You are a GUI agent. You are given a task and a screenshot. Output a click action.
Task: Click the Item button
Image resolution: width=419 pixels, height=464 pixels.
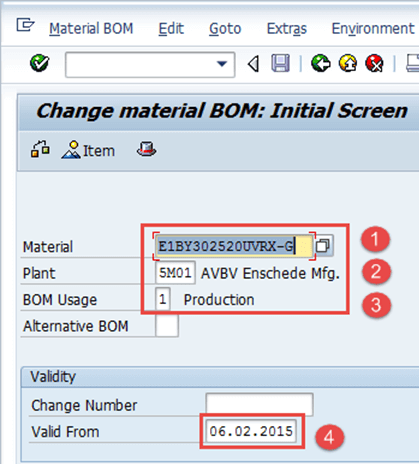[88, 150]
